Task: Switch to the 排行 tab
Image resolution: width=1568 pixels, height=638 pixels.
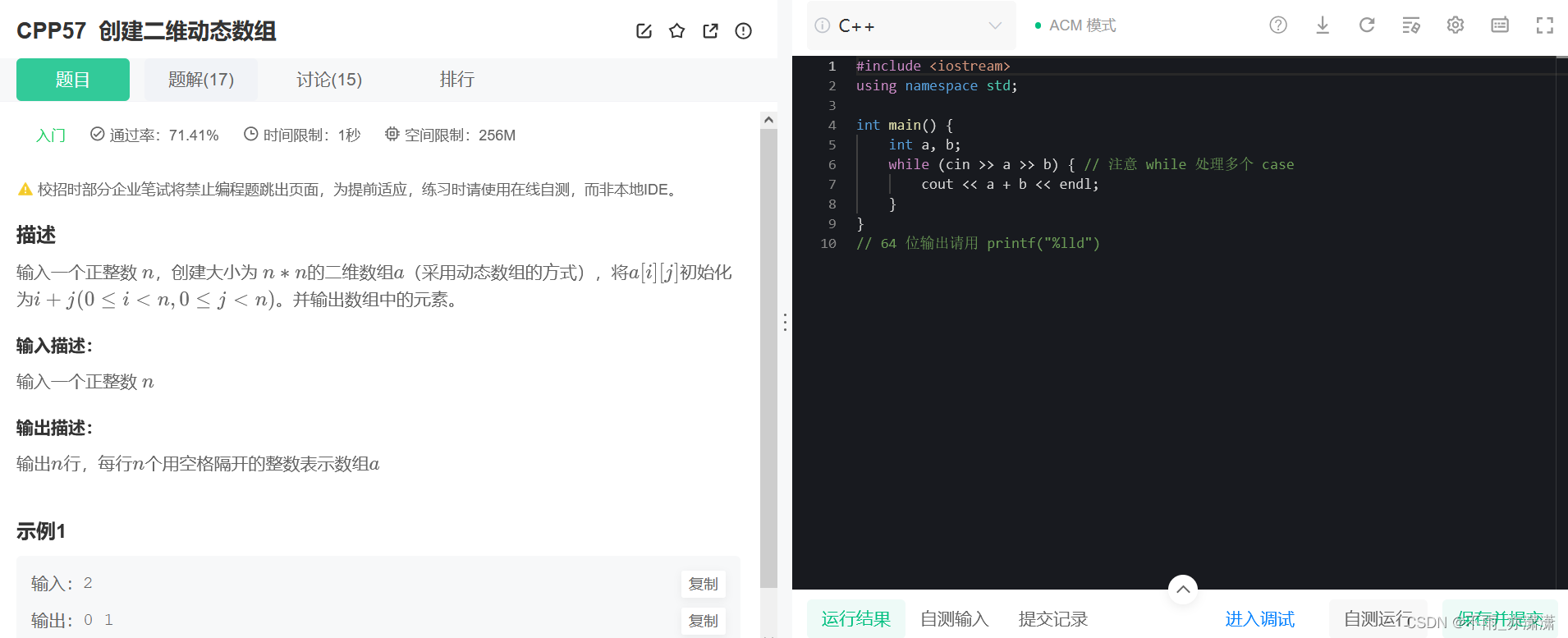Action: 456,80
